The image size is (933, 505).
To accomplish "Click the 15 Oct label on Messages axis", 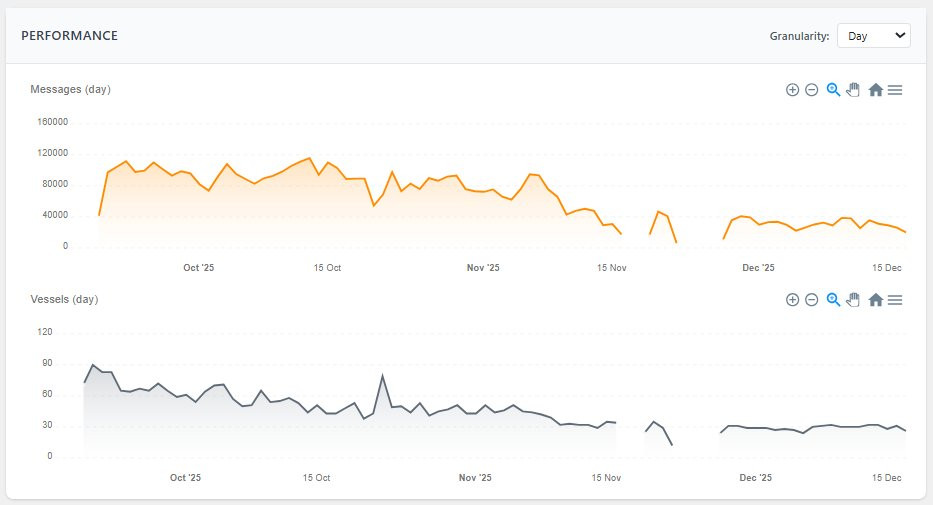I will [327, 268].
